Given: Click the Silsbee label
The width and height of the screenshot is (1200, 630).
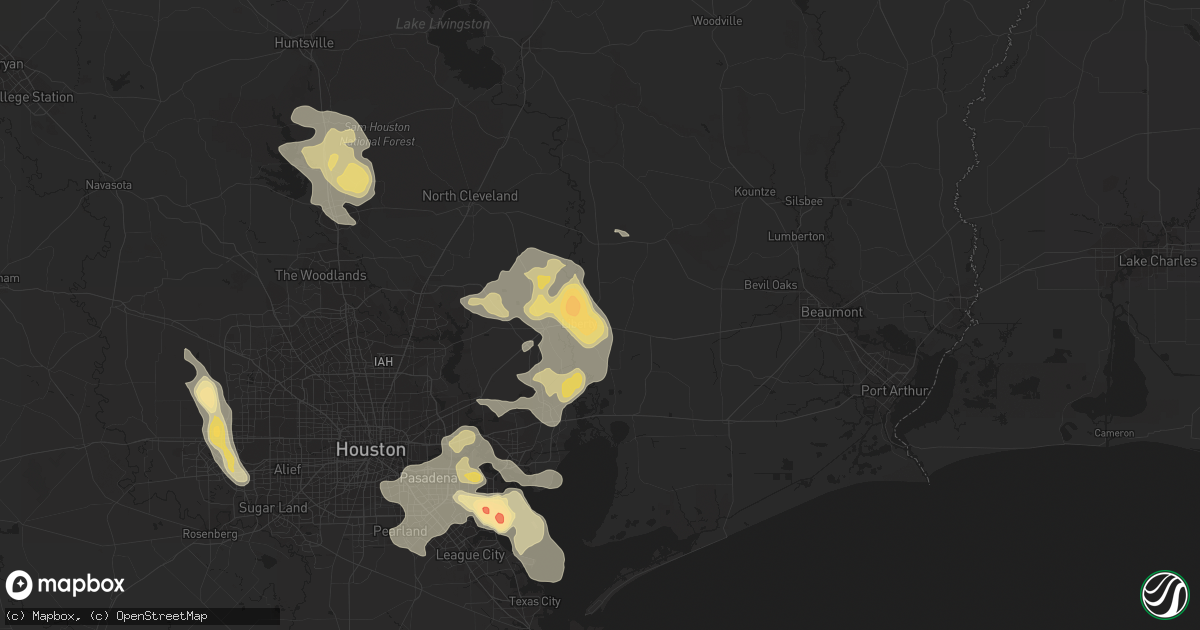Looking at the screenshot, I should click(x=804, y=201).
